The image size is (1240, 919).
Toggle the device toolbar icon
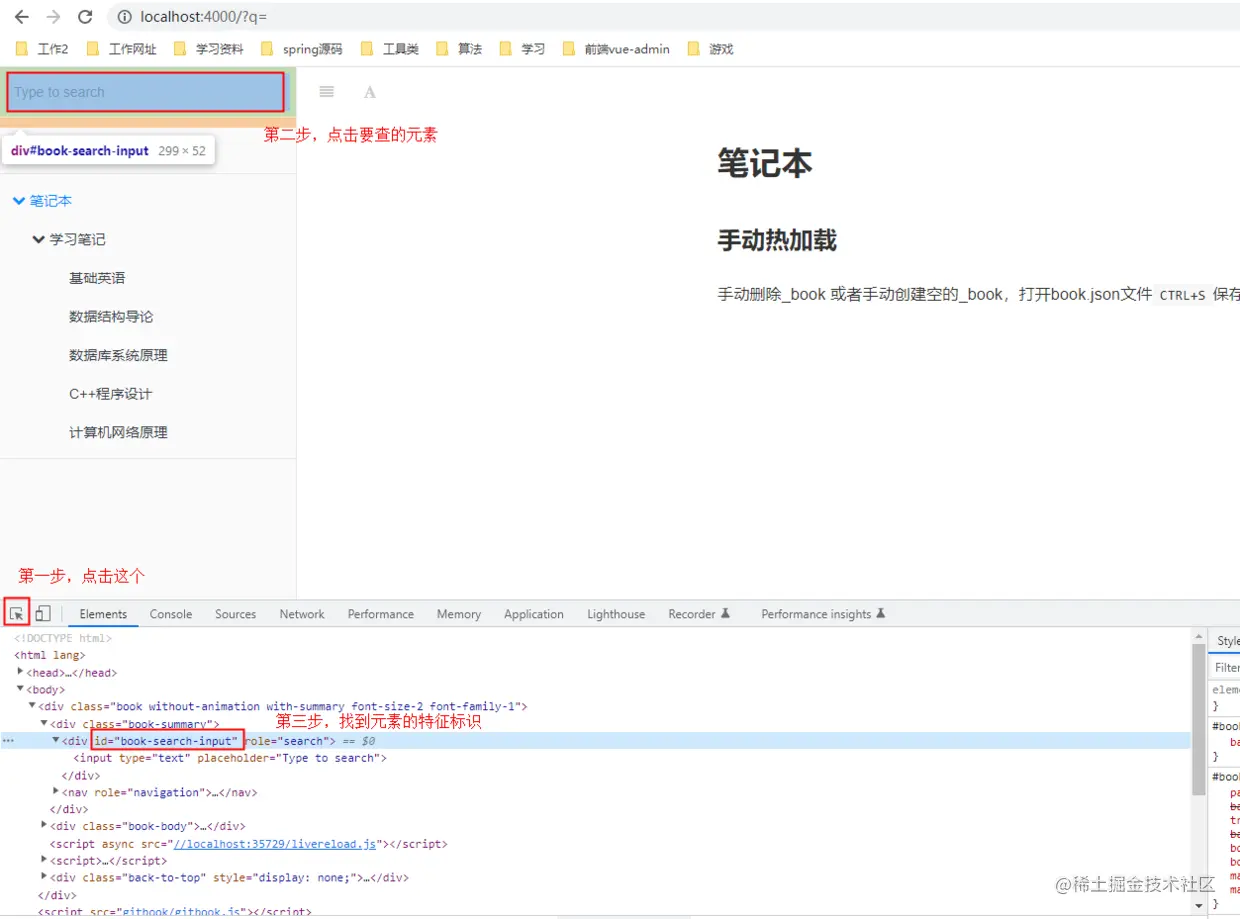(x=43, y=613)
